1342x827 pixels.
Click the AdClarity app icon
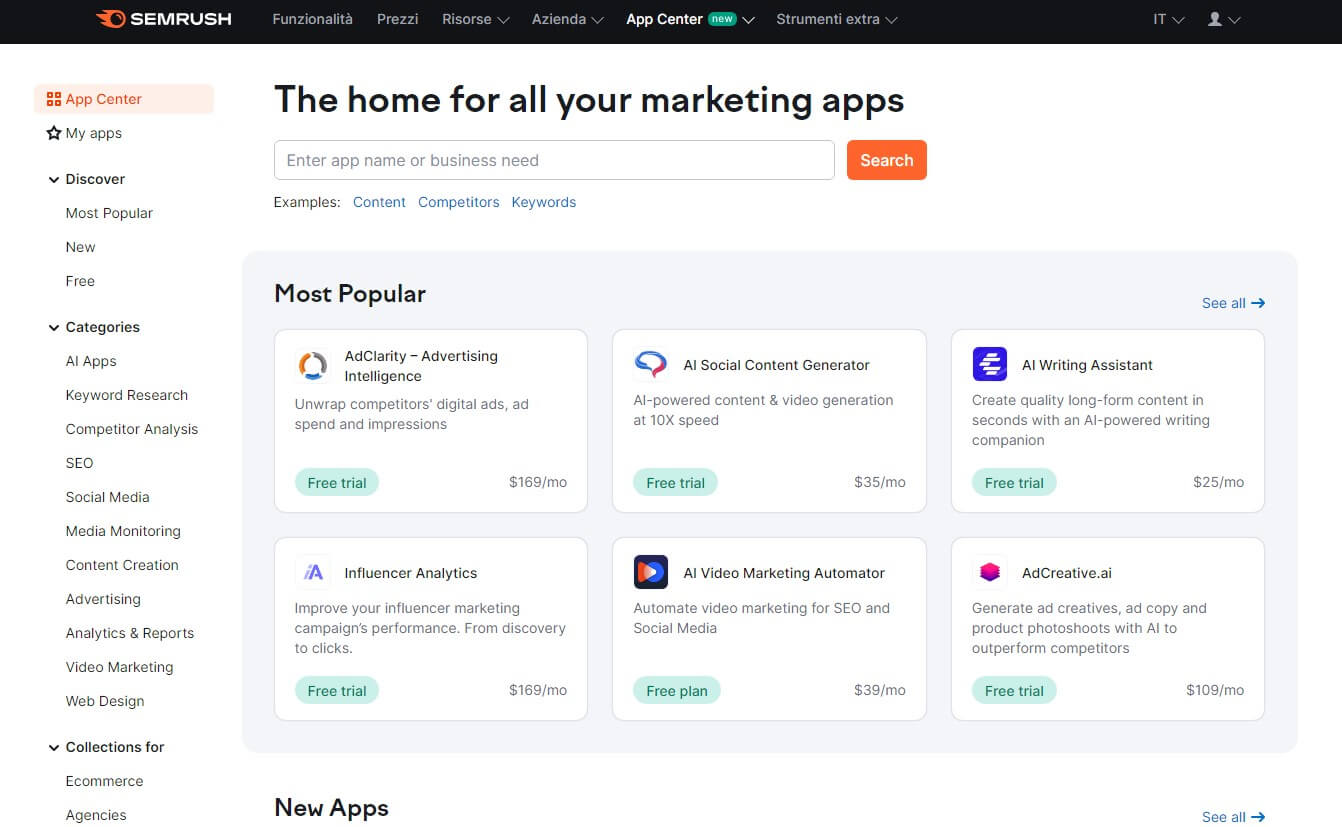click(x=313, y=366)
